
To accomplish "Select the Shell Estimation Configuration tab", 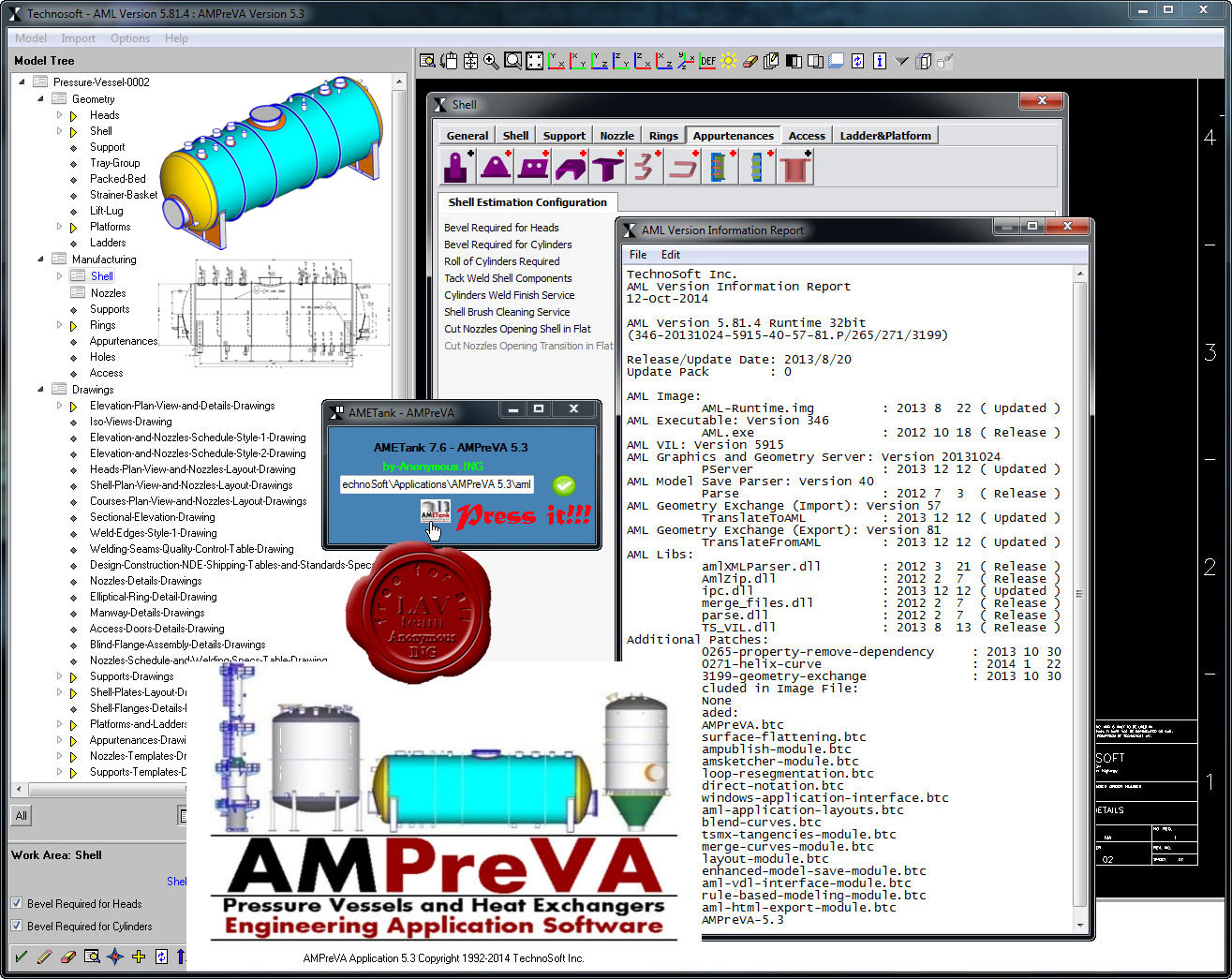I will 527,202.
